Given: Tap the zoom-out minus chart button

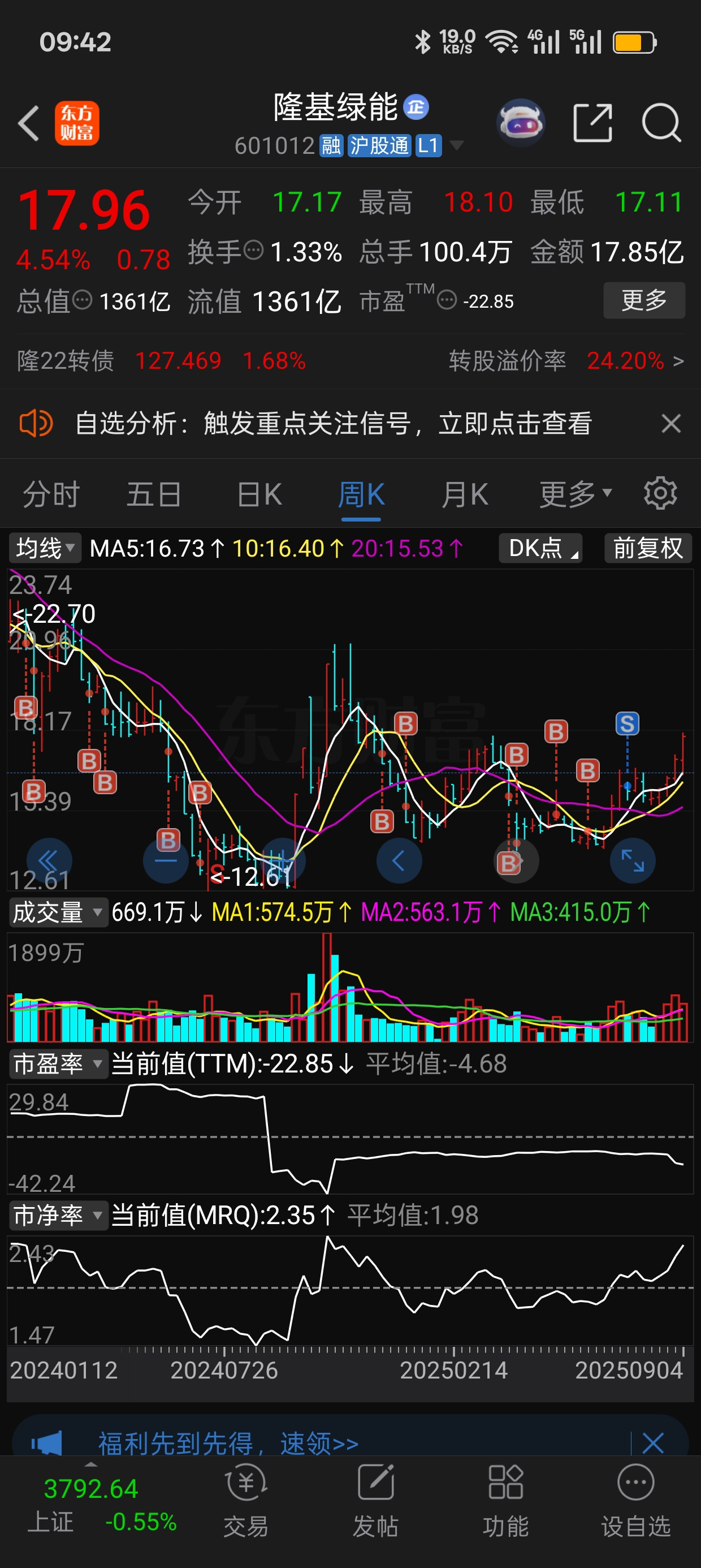Looking at the screenshot, I should point(166,861).
